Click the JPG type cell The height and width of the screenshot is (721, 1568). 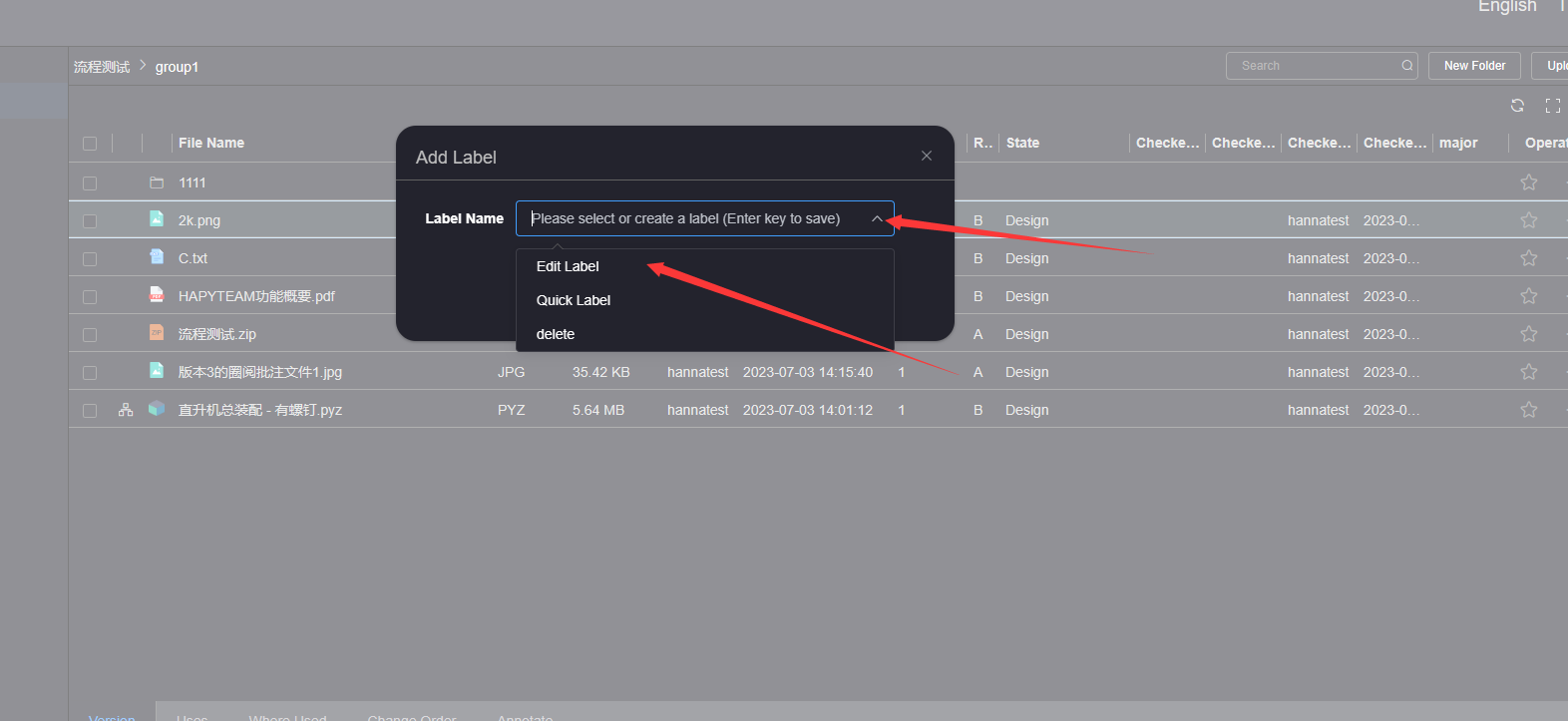pos(511,372)
